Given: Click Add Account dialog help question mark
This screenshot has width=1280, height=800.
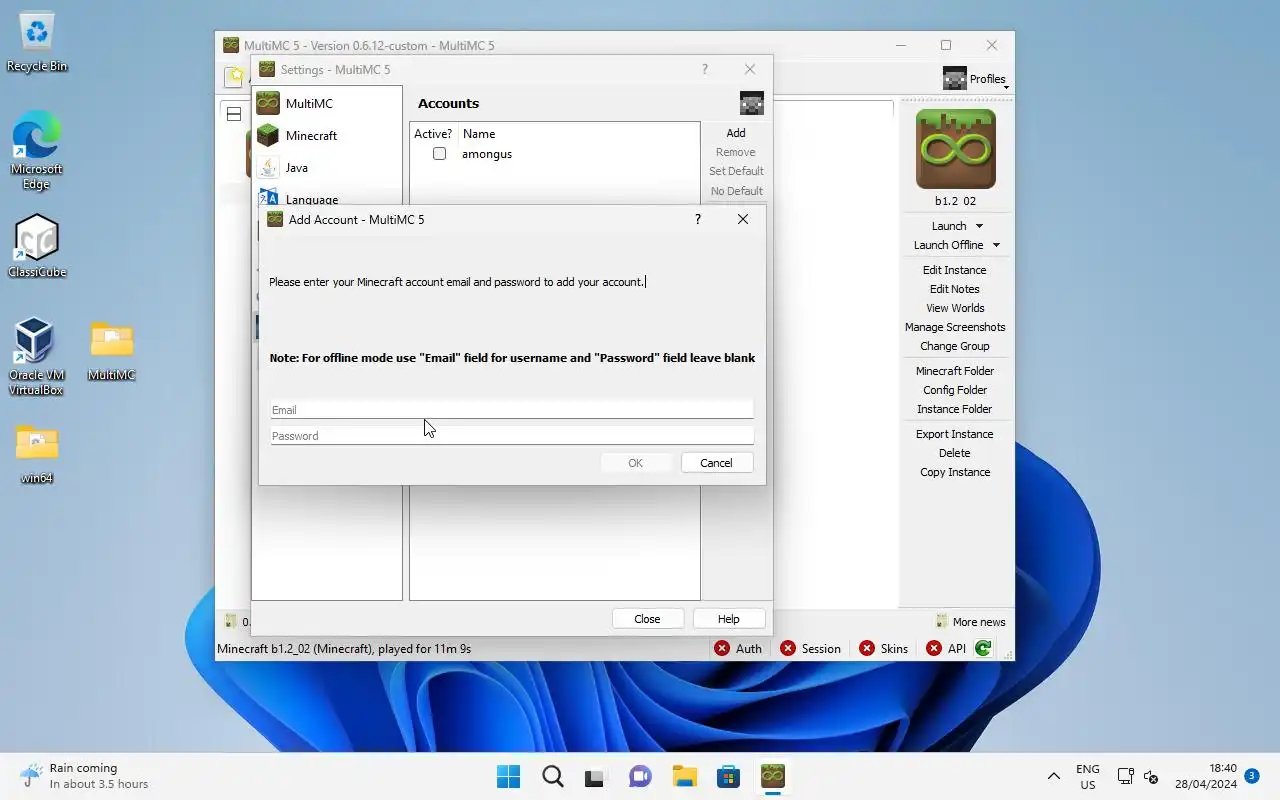Looking at the screenshot, I should [698, 219].
